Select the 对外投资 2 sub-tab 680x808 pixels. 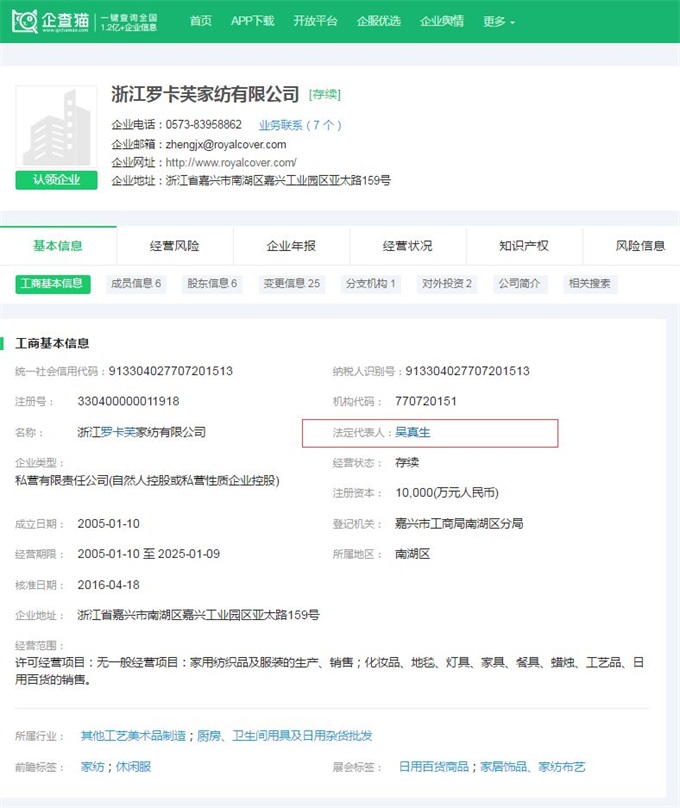click(x=447, y=283)
